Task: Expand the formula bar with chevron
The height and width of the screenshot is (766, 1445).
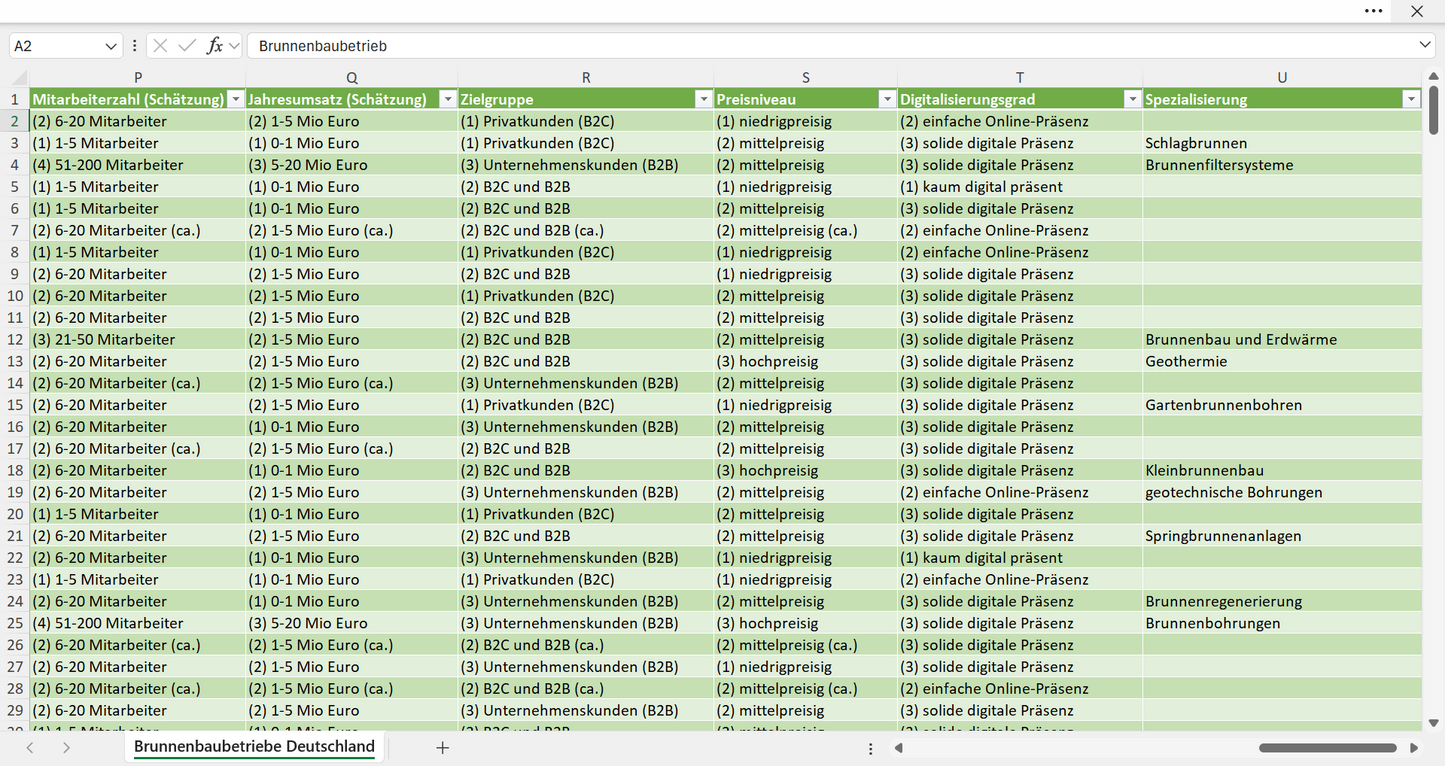Action: [x=1425, y=46]
